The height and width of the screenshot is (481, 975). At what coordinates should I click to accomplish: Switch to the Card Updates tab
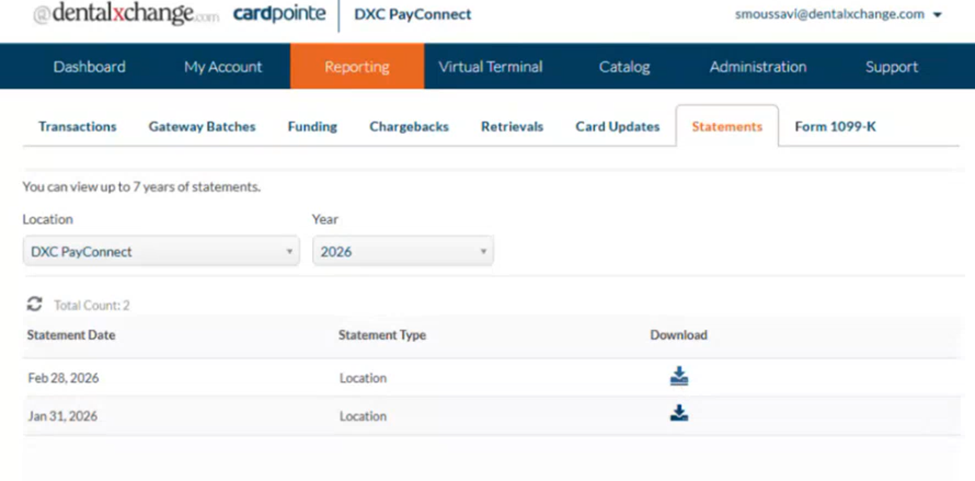617,127
